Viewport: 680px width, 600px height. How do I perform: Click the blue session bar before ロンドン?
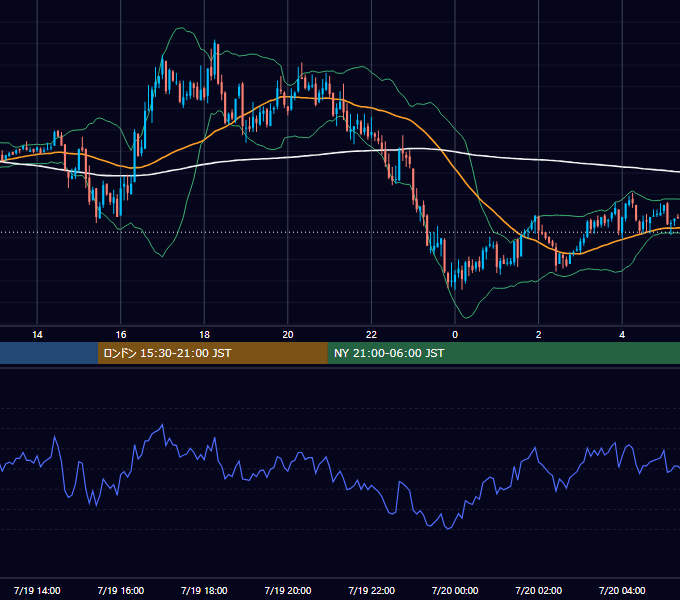pyautogui.click(x=49, y=353)
